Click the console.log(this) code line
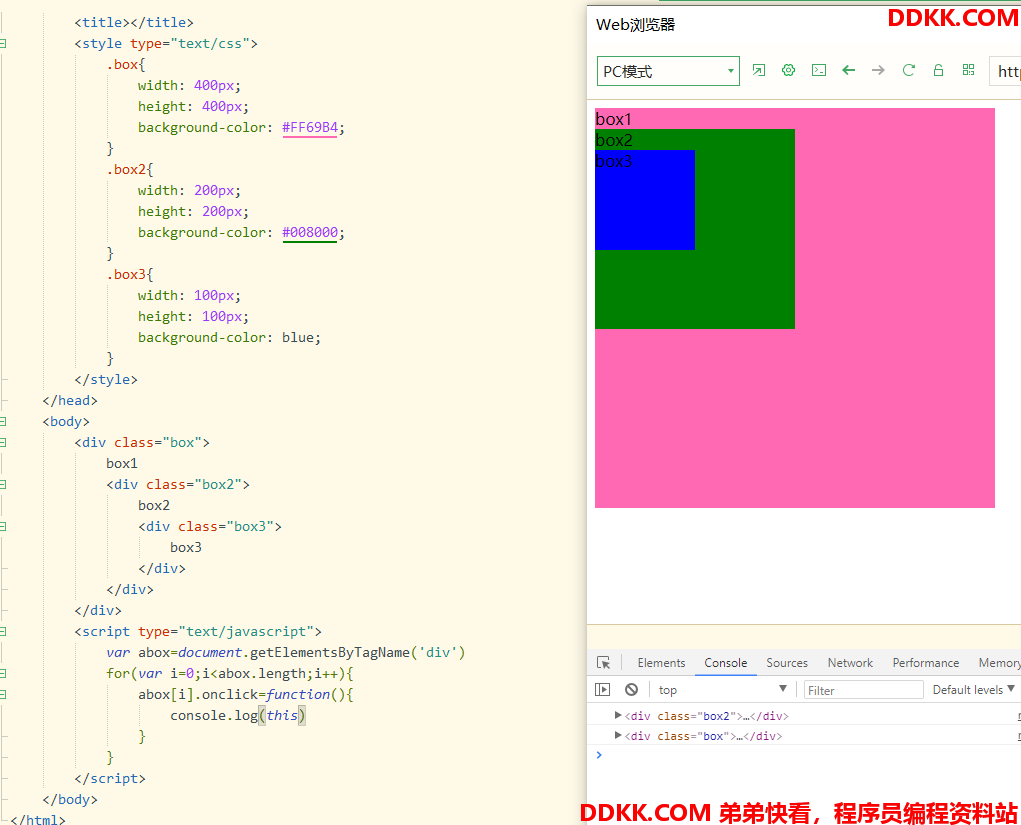Viewport: 1021px width, 825px height. (x=238, y=716)
